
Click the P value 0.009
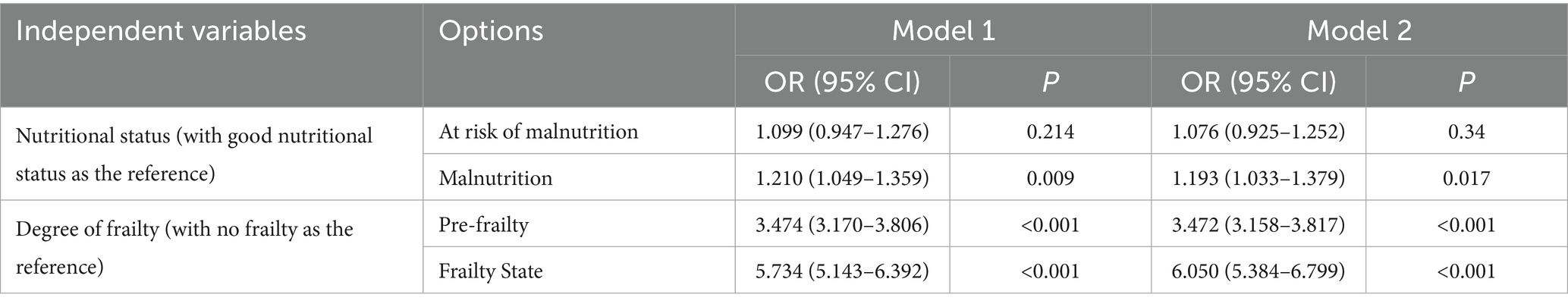(1050, 178)
